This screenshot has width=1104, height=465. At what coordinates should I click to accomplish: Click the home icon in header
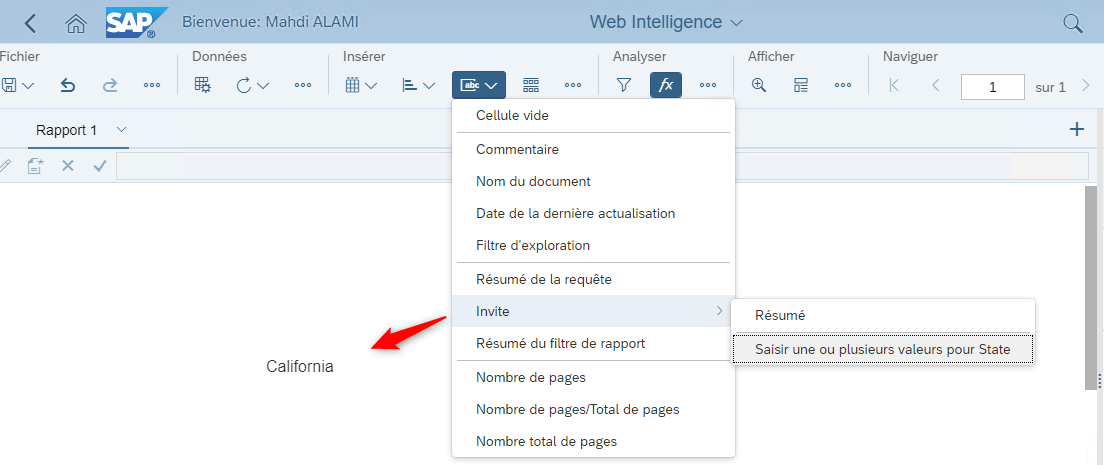point(75,23)
